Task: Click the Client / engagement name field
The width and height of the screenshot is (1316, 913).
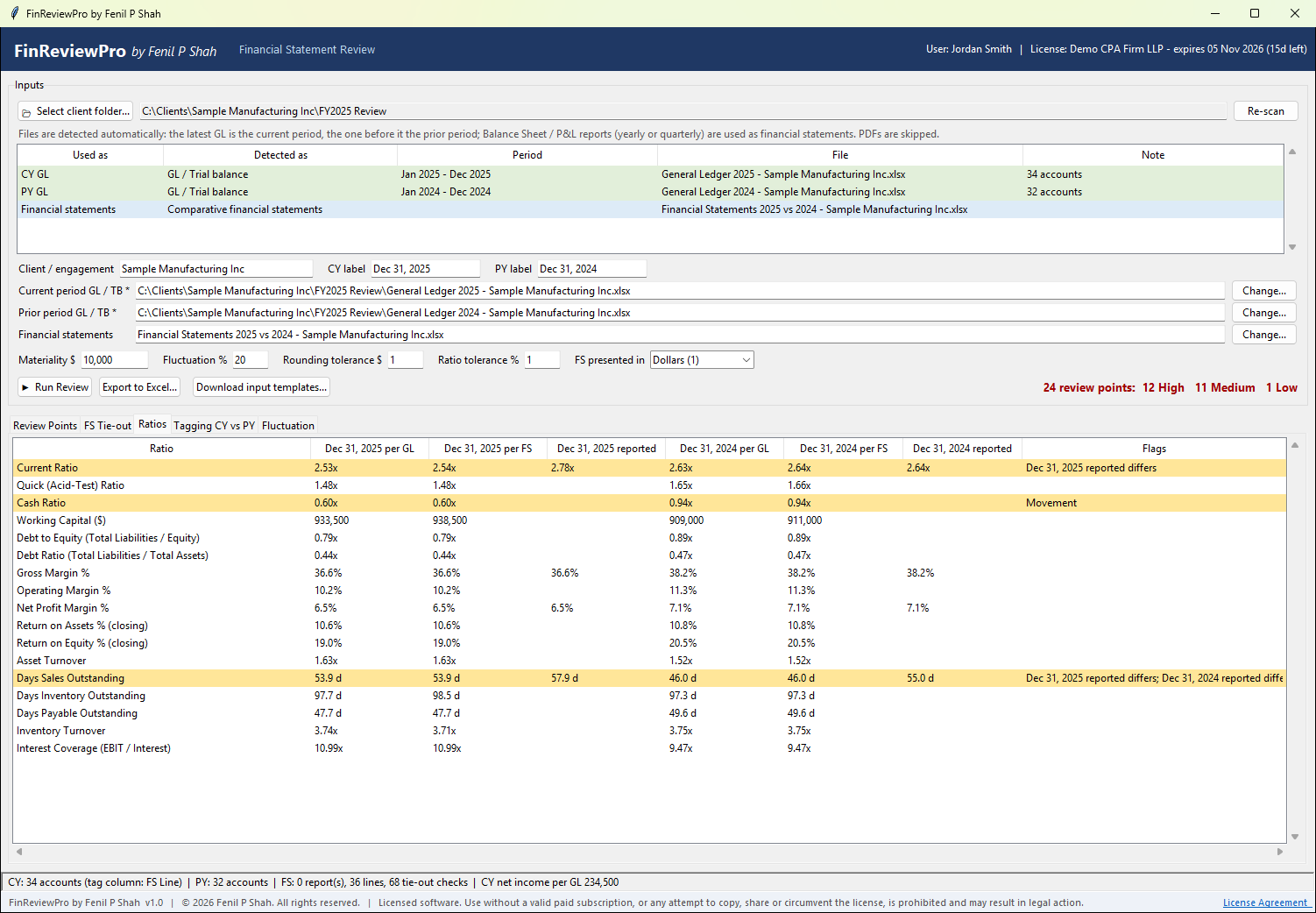Action: point(216,269)
